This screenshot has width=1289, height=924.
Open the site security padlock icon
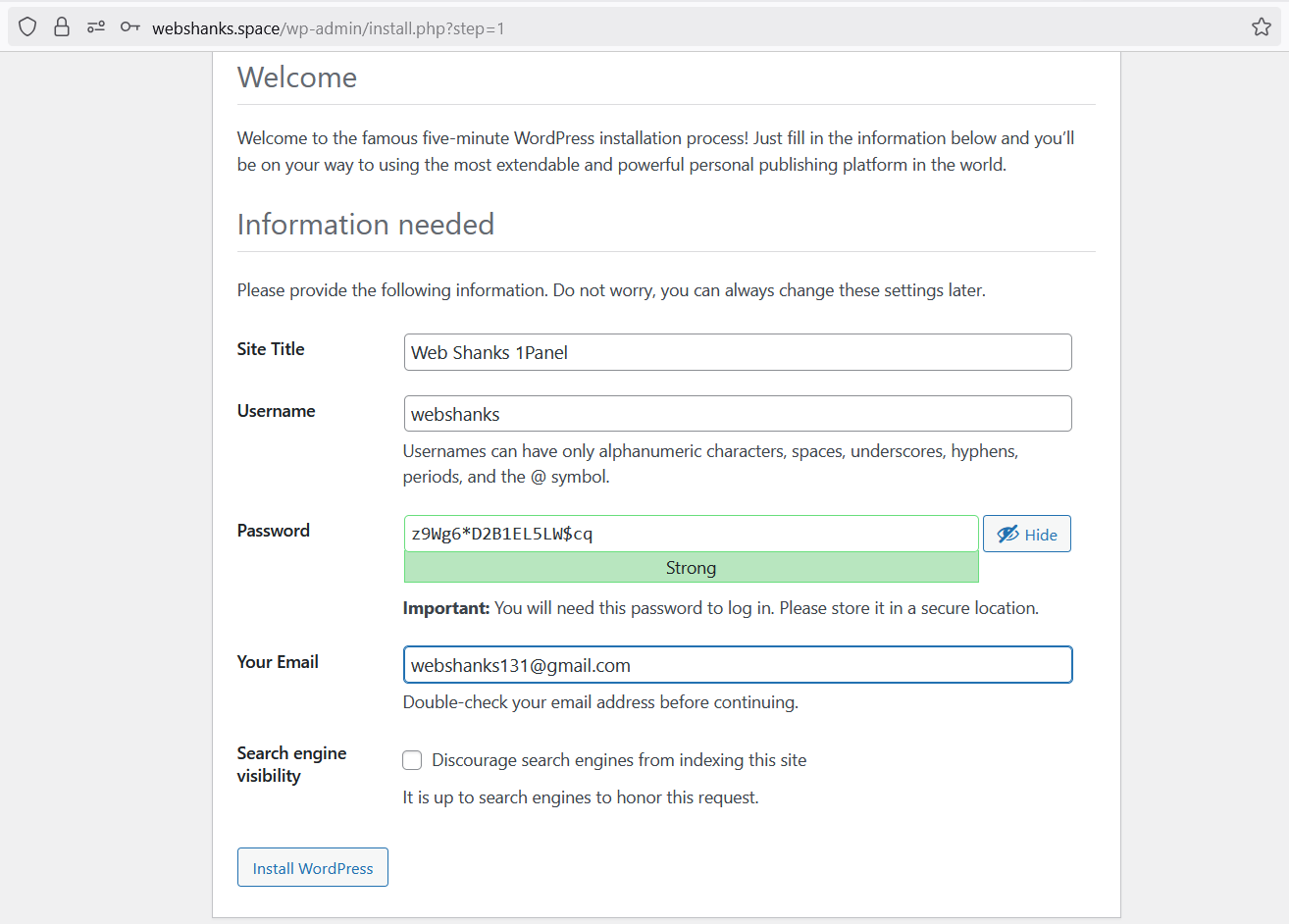[62, 27]
